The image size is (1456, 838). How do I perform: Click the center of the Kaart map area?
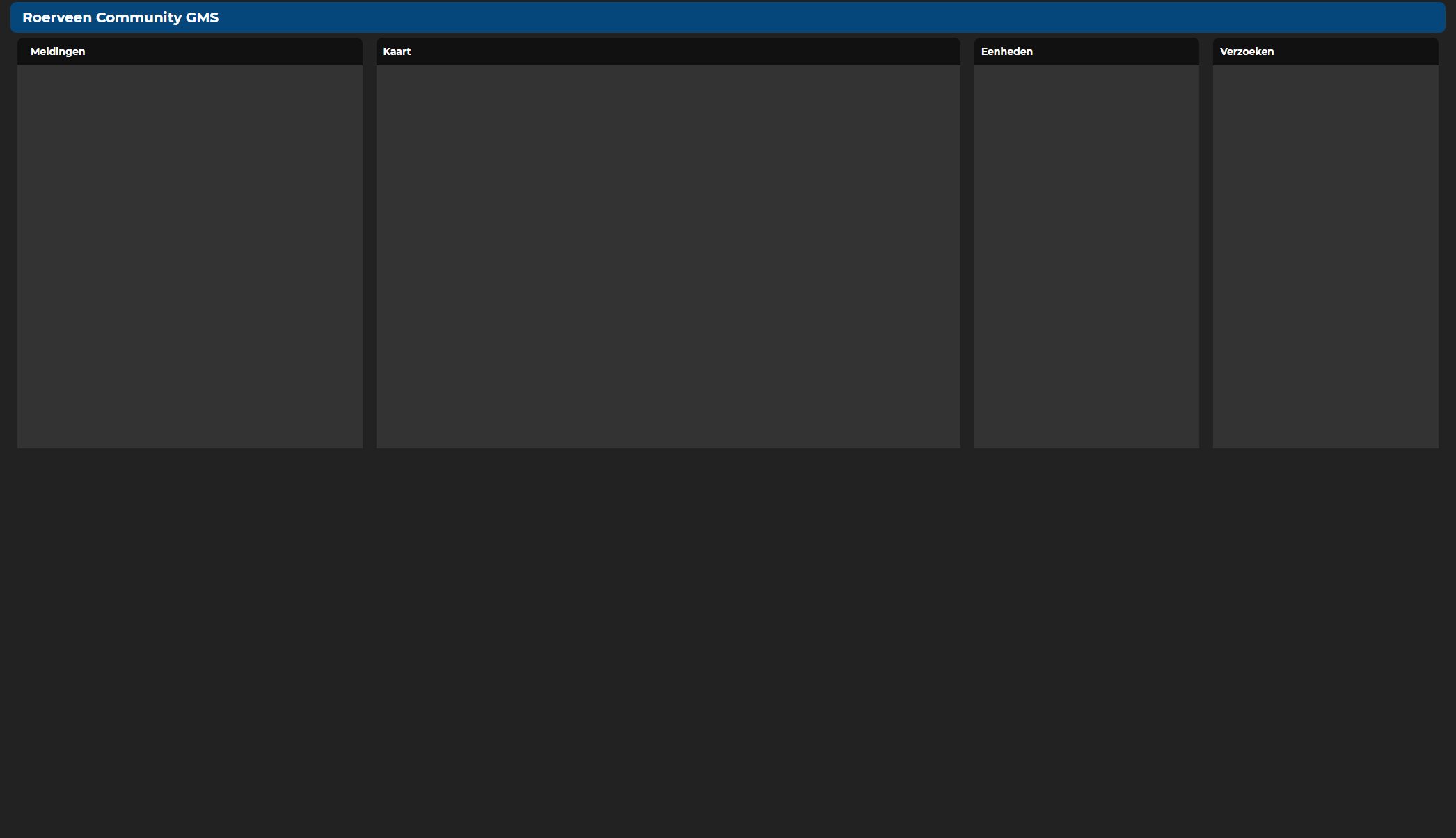(668, 256)
